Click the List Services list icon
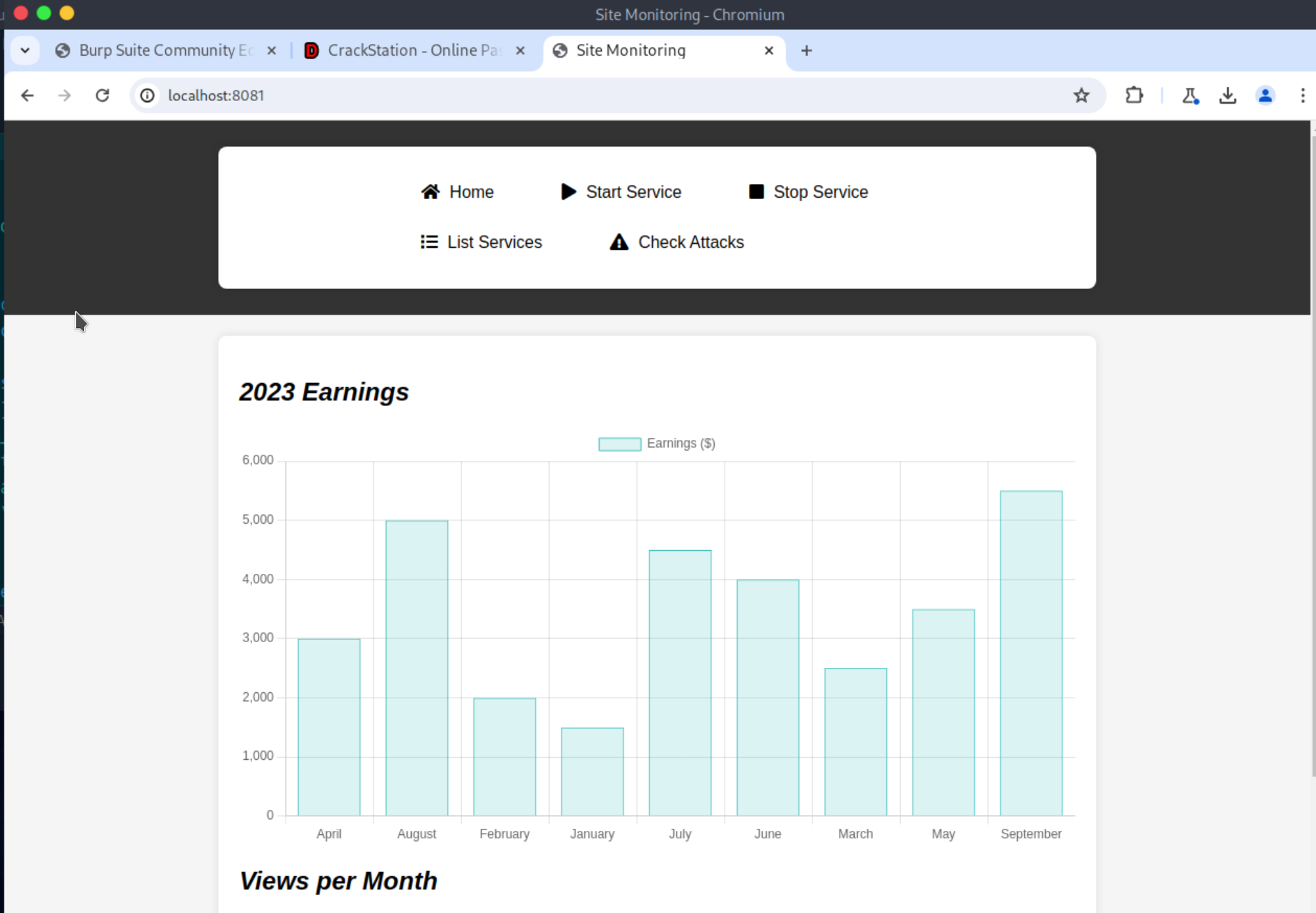The height and width of the screenshot is (913, 1316). (429, 242)
